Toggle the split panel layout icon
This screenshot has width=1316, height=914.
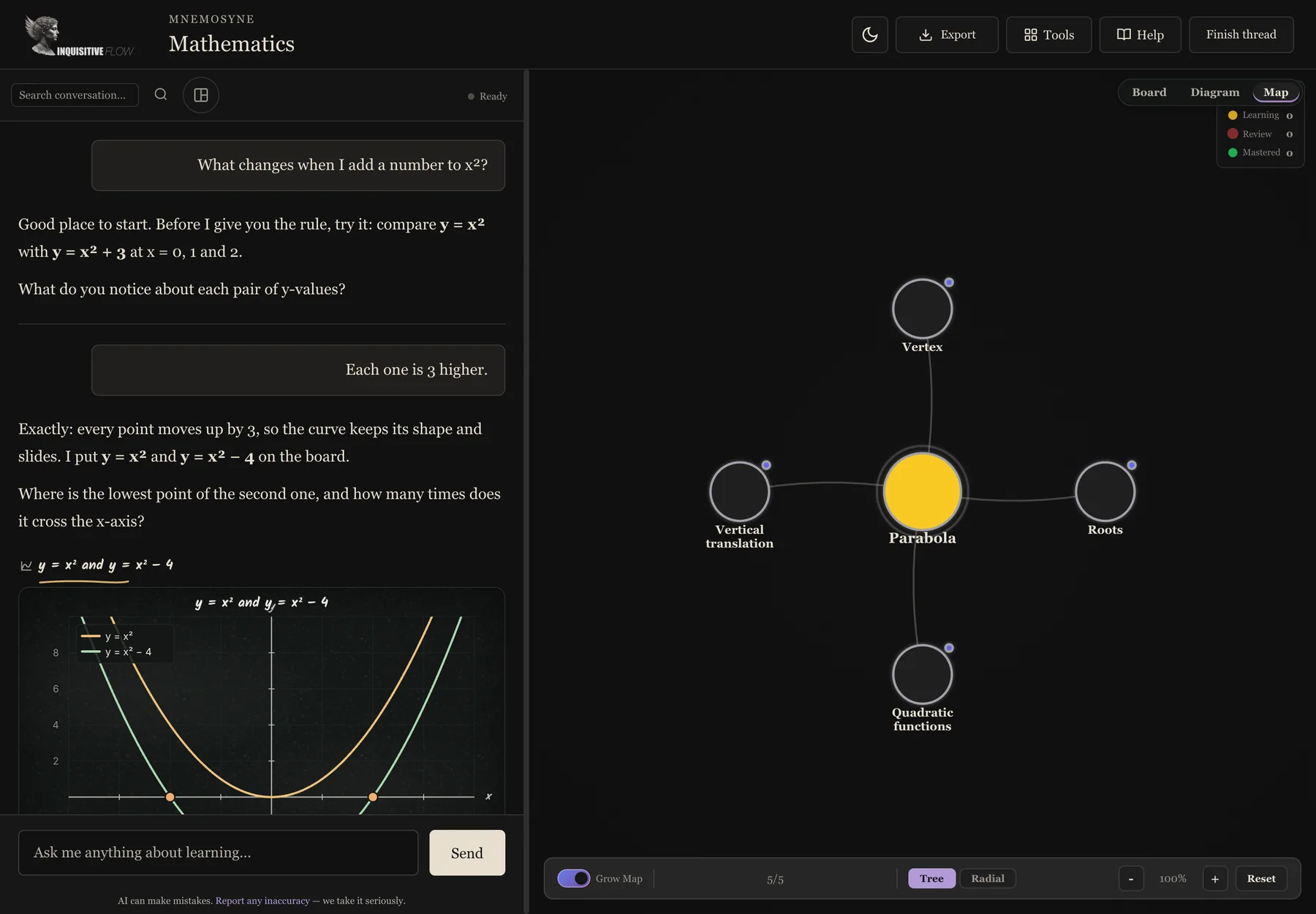click(201, 95)
